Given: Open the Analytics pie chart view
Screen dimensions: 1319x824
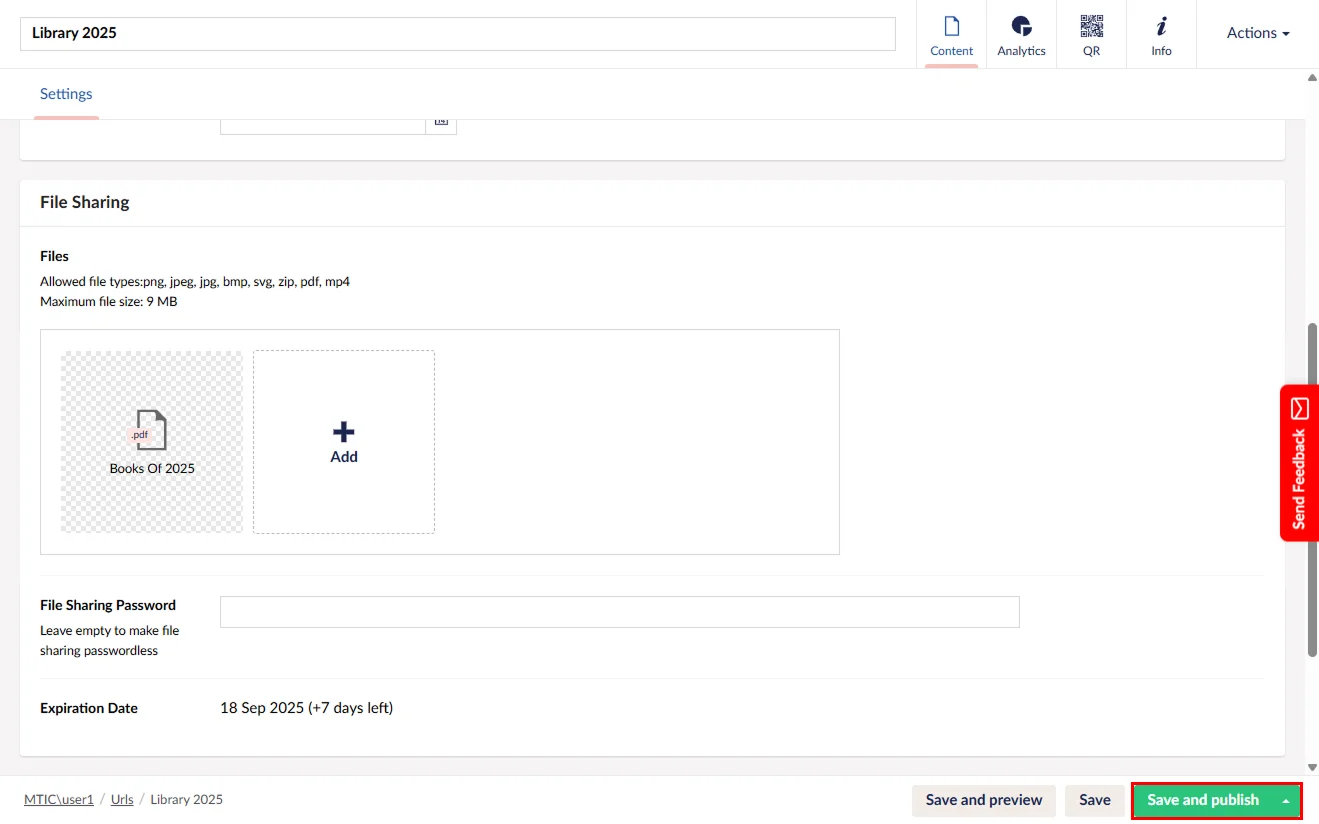Looking at the screenshot, I should tap(1021, 35).
